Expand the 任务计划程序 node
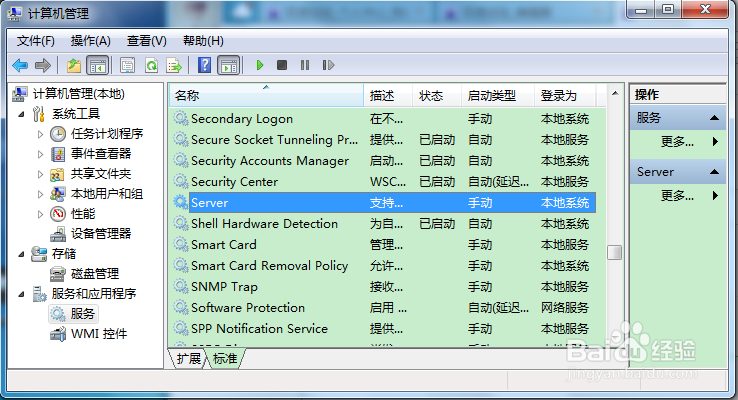The height and width of the screenshot is (400, 738). [x=40, y=134]
